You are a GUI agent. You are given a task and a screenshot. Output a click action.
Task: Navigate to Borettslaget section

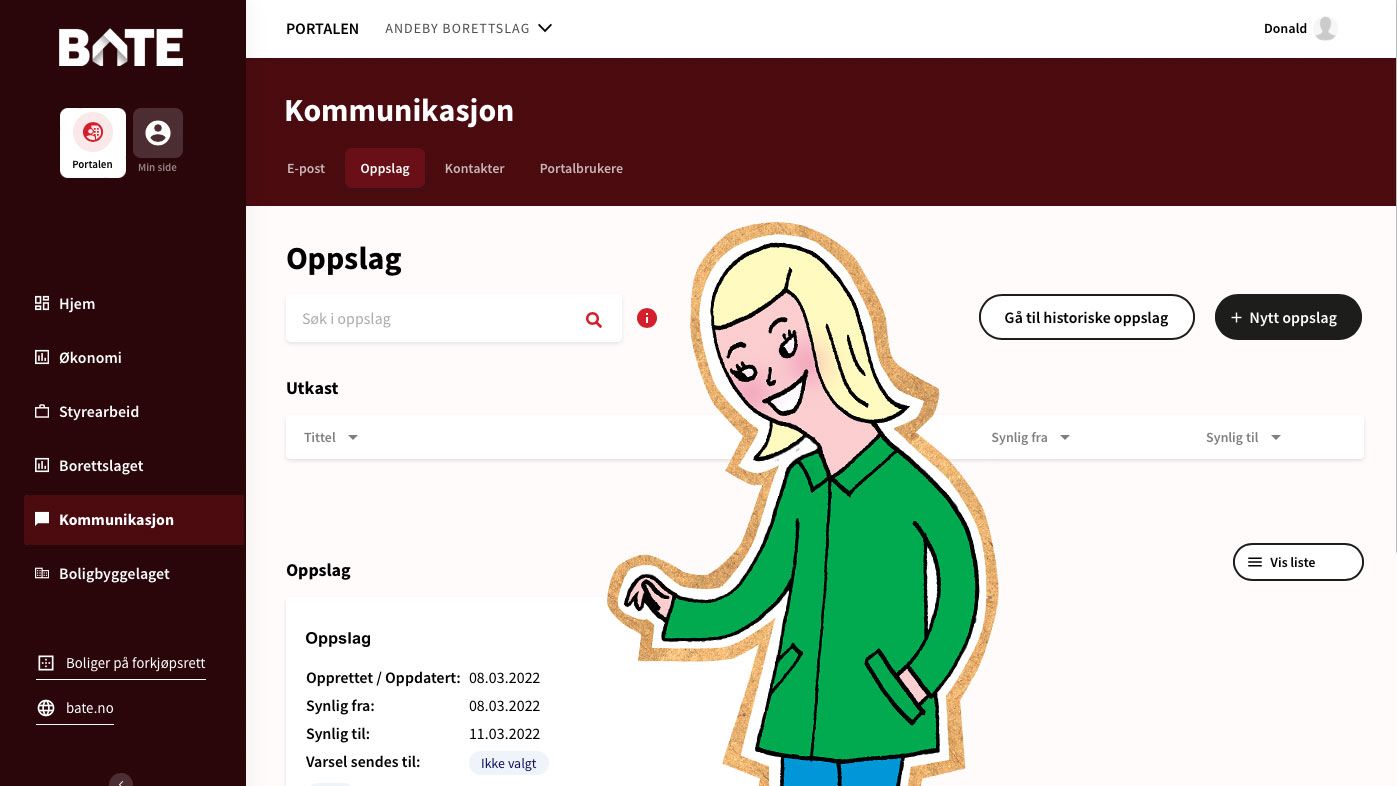coord(100,465)
